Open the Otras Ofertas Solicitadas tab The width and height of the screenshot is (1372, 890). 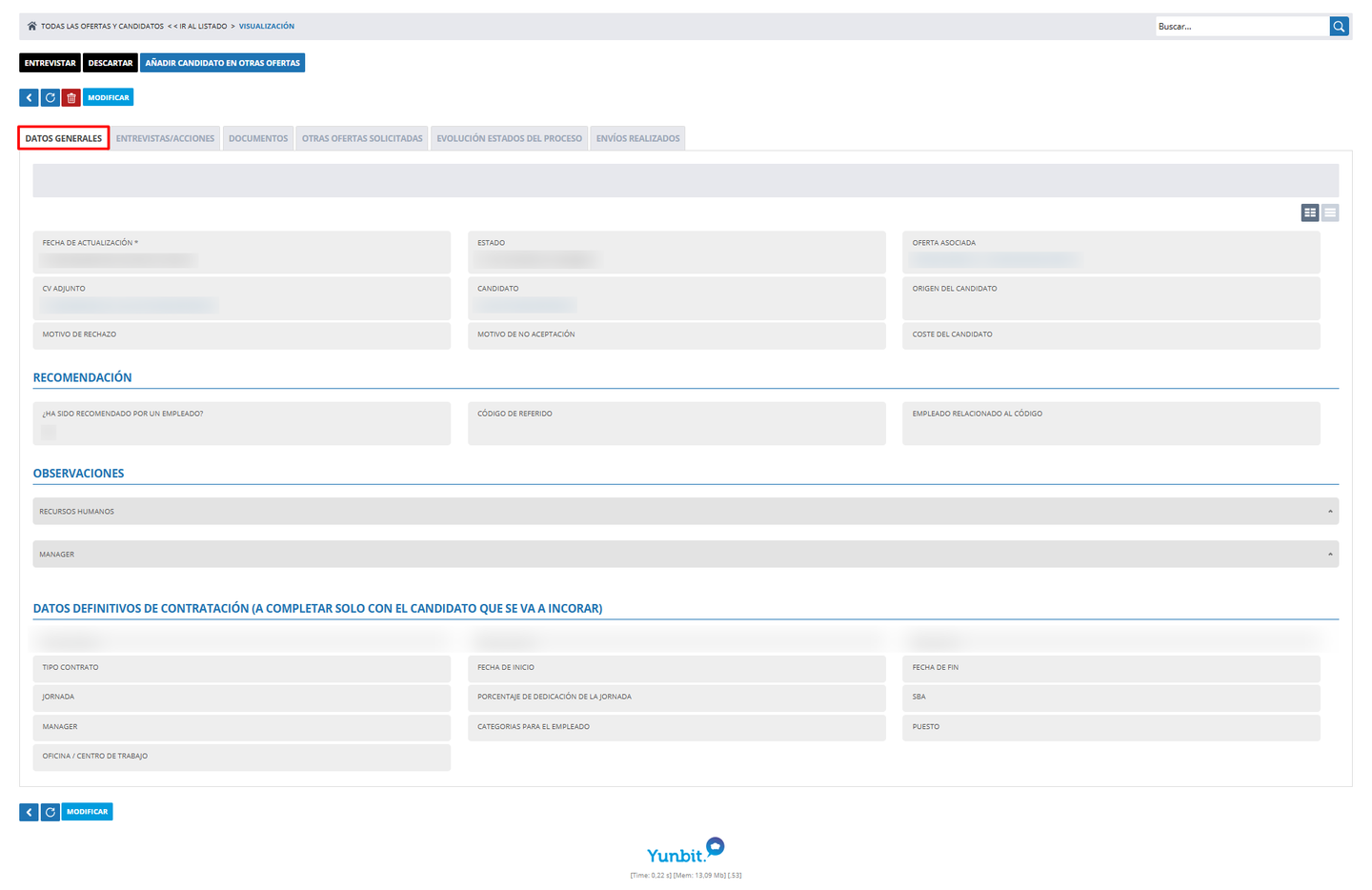pyautogui.click(x=362, y=138)
